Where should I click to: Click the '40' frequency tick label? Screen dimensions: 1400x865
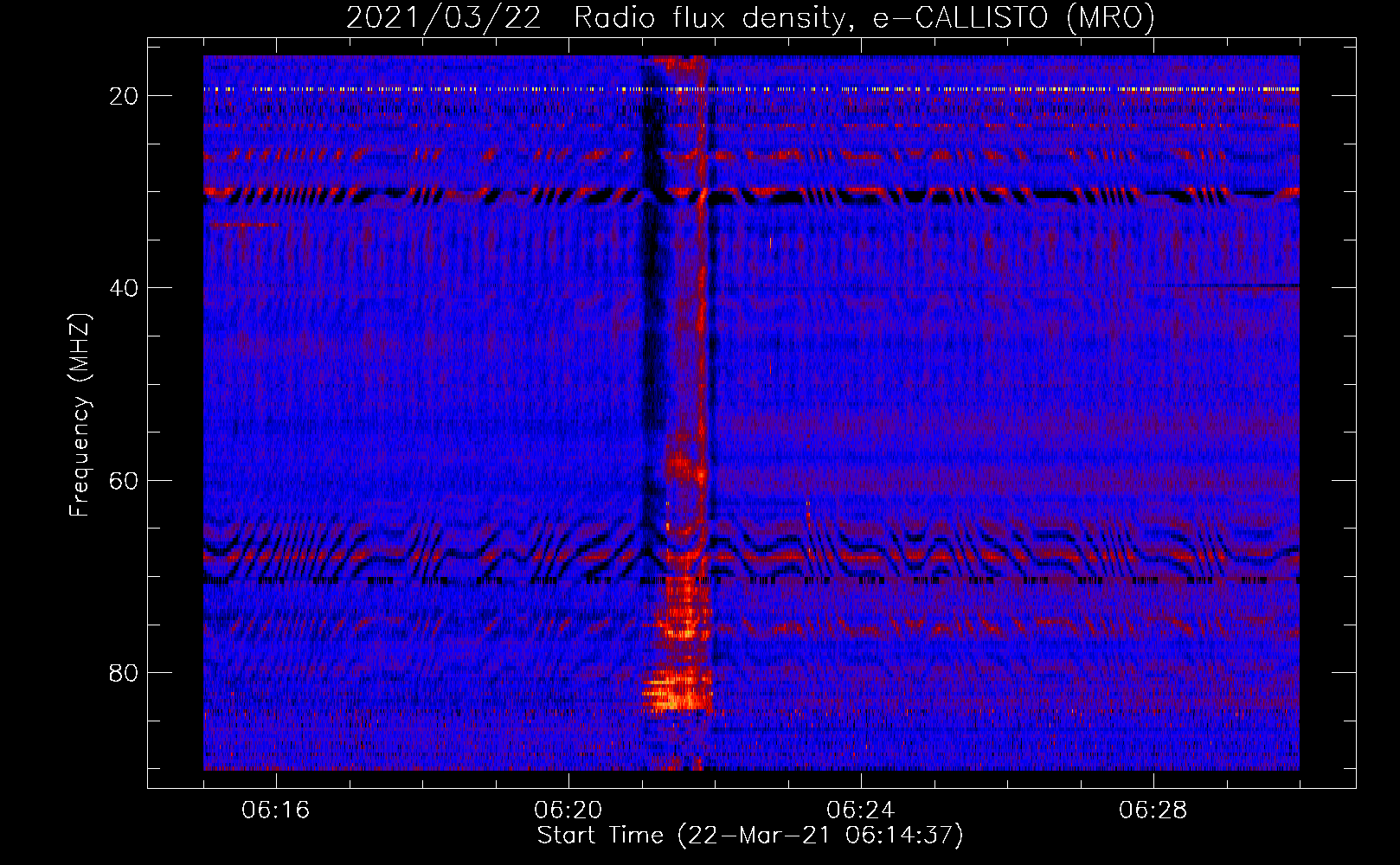tap(125, 288)
